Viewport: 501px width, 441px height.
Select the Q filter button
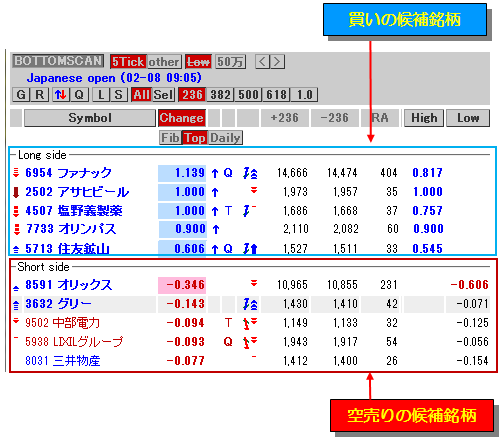pyautogui.click(x=79, y=95)
